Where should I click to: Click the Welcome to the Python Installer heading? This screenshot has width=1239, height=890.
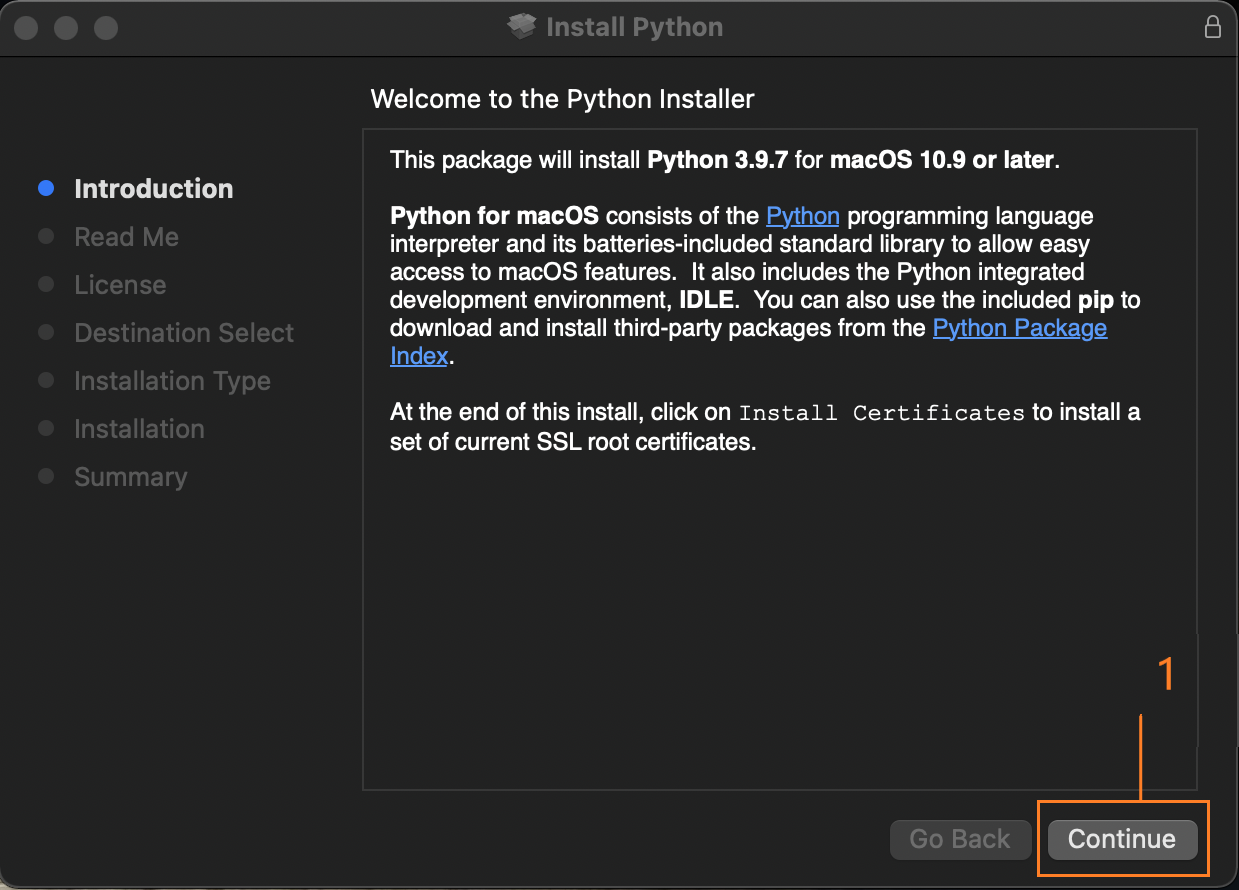tap(562, 99)
